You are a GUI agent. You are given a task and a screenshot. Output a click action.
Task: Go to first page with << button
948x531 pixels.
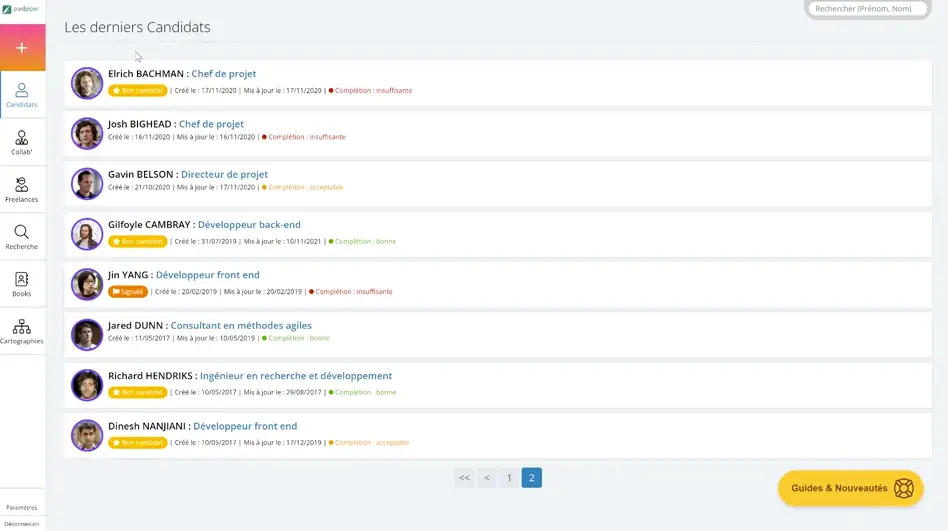464,478
